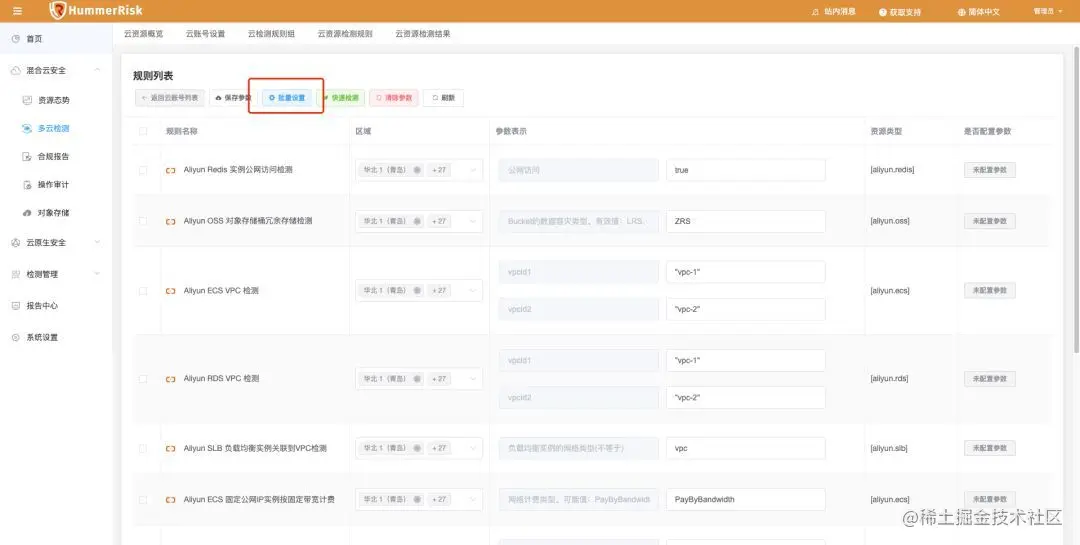The image size is (1080, 545).
Task: Click the '[aliyun.rds]' resource type text
Action: click(x=889, y=379)
